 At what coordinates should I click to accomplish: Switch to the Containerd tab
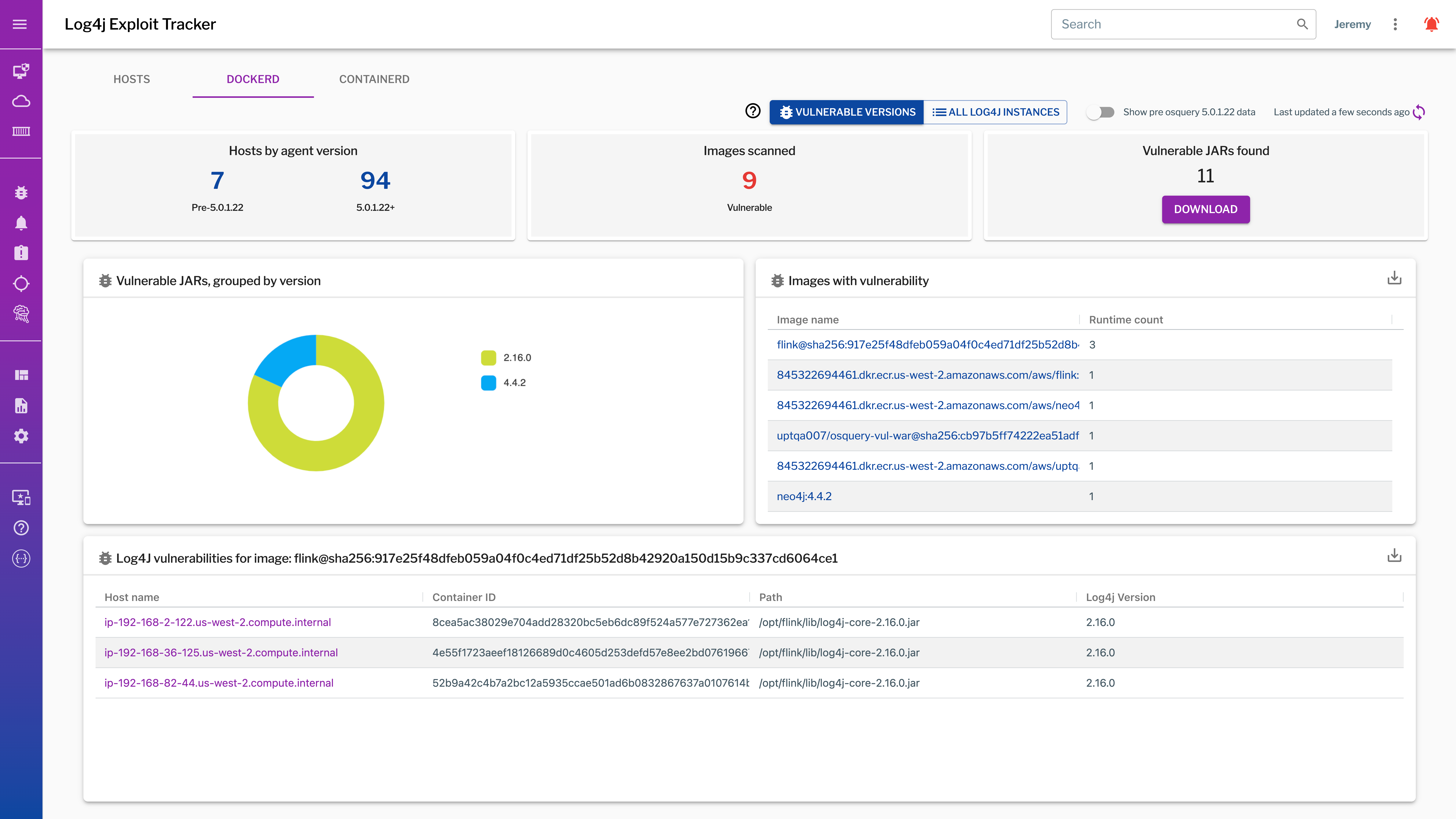click(x=374, y=79)
